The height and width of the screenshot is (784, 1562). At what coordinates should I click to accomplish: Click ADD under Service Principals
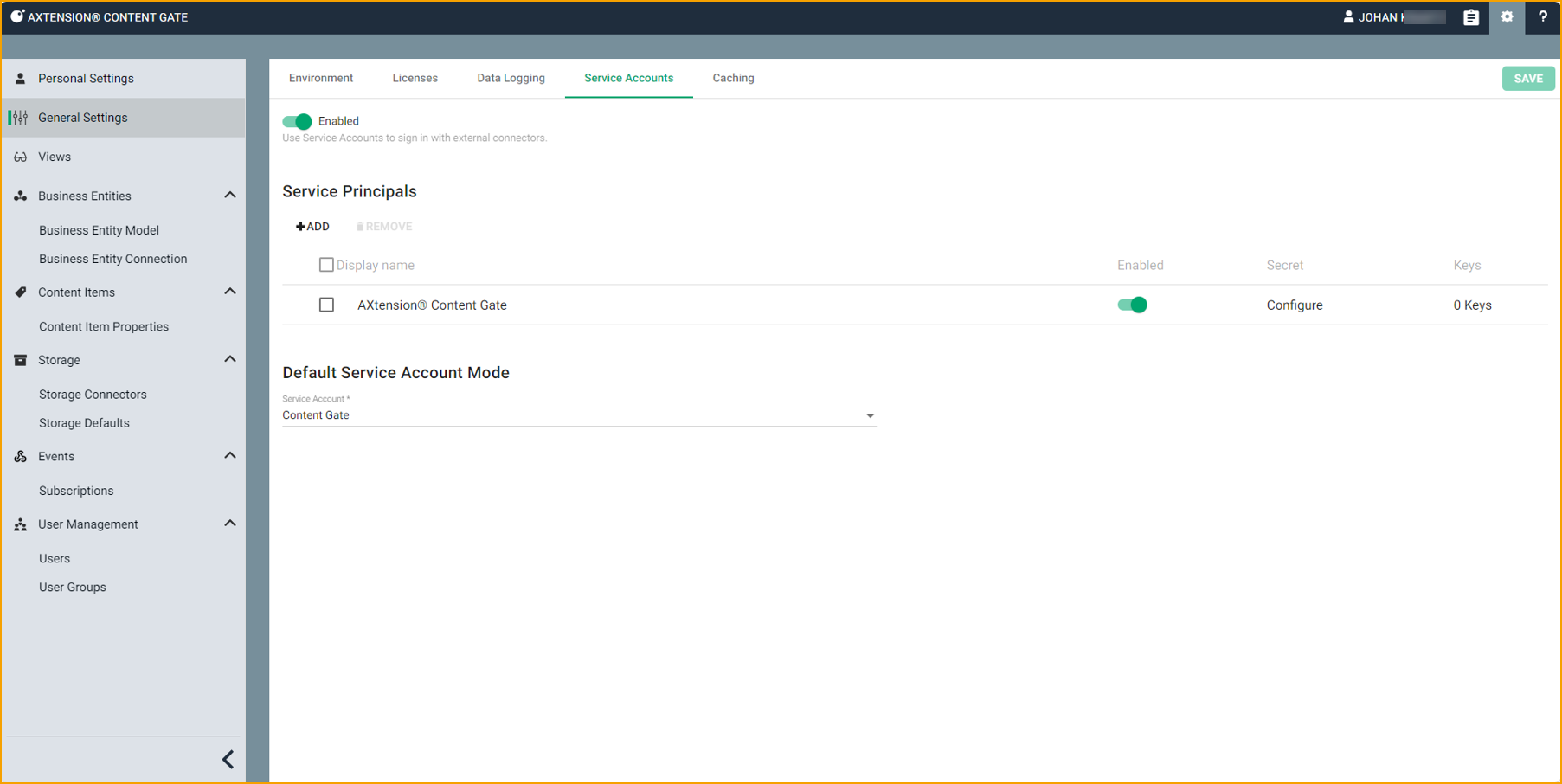(312, 227)
